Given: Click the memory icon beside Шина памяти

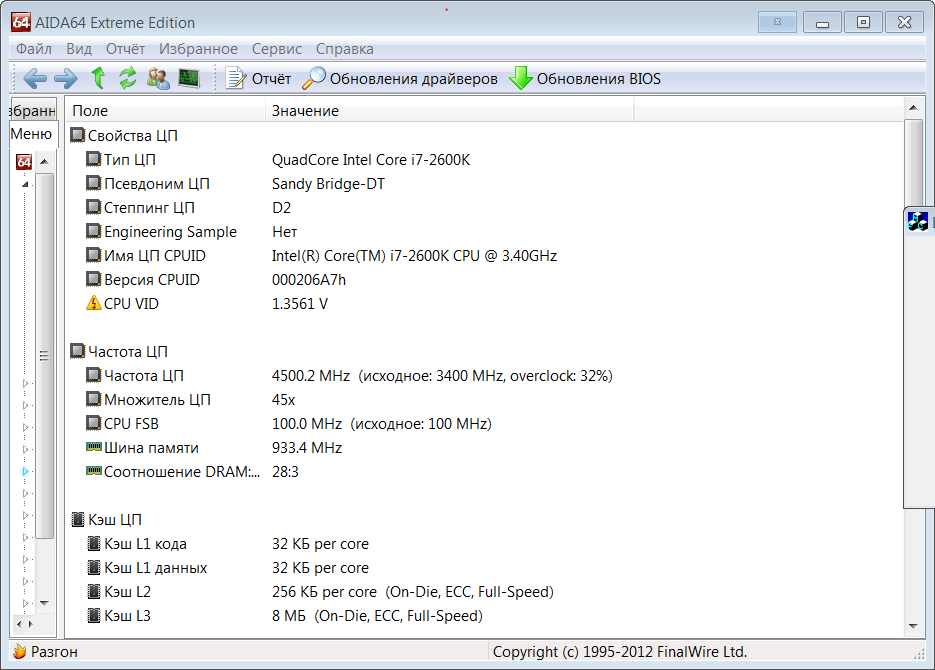Looking at the screenshot, I should click(94, 446).
